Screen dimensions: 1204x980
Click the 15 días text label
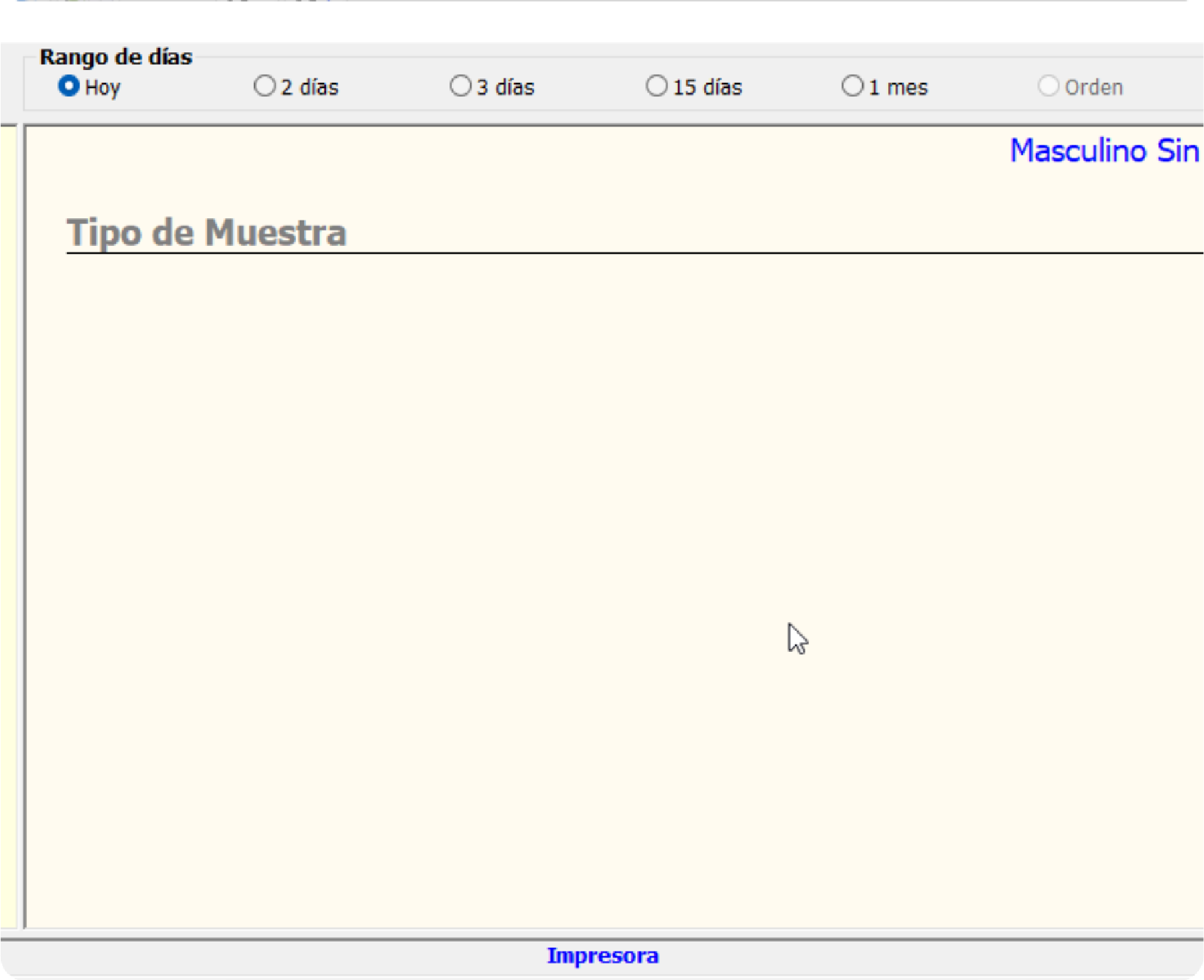(x=707, y=87)
